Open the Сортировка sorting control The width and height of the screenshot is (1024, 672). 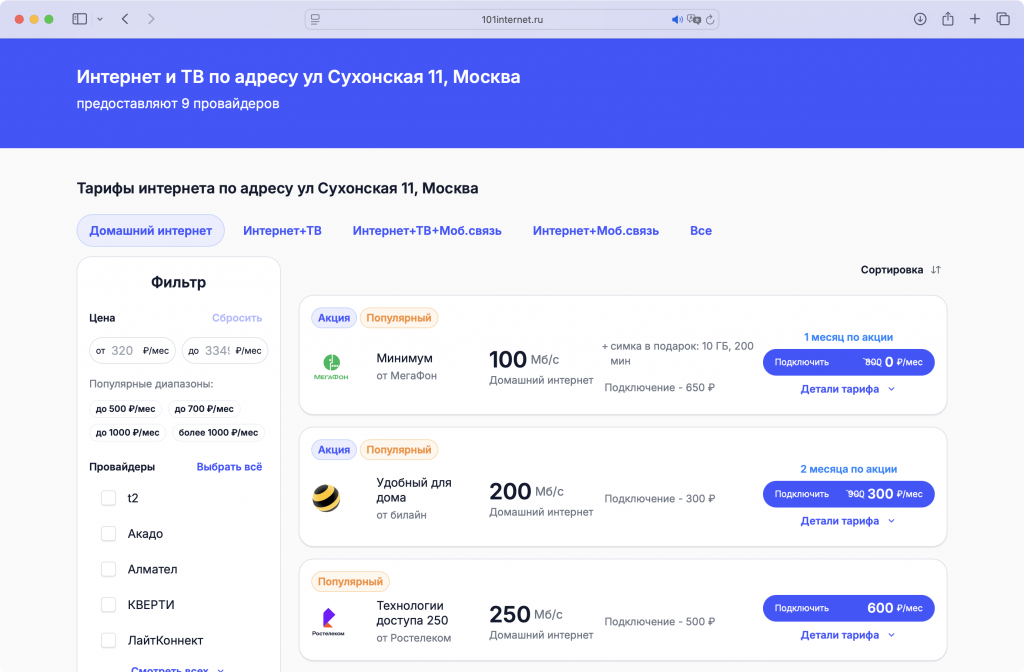[x=901, y=270]
